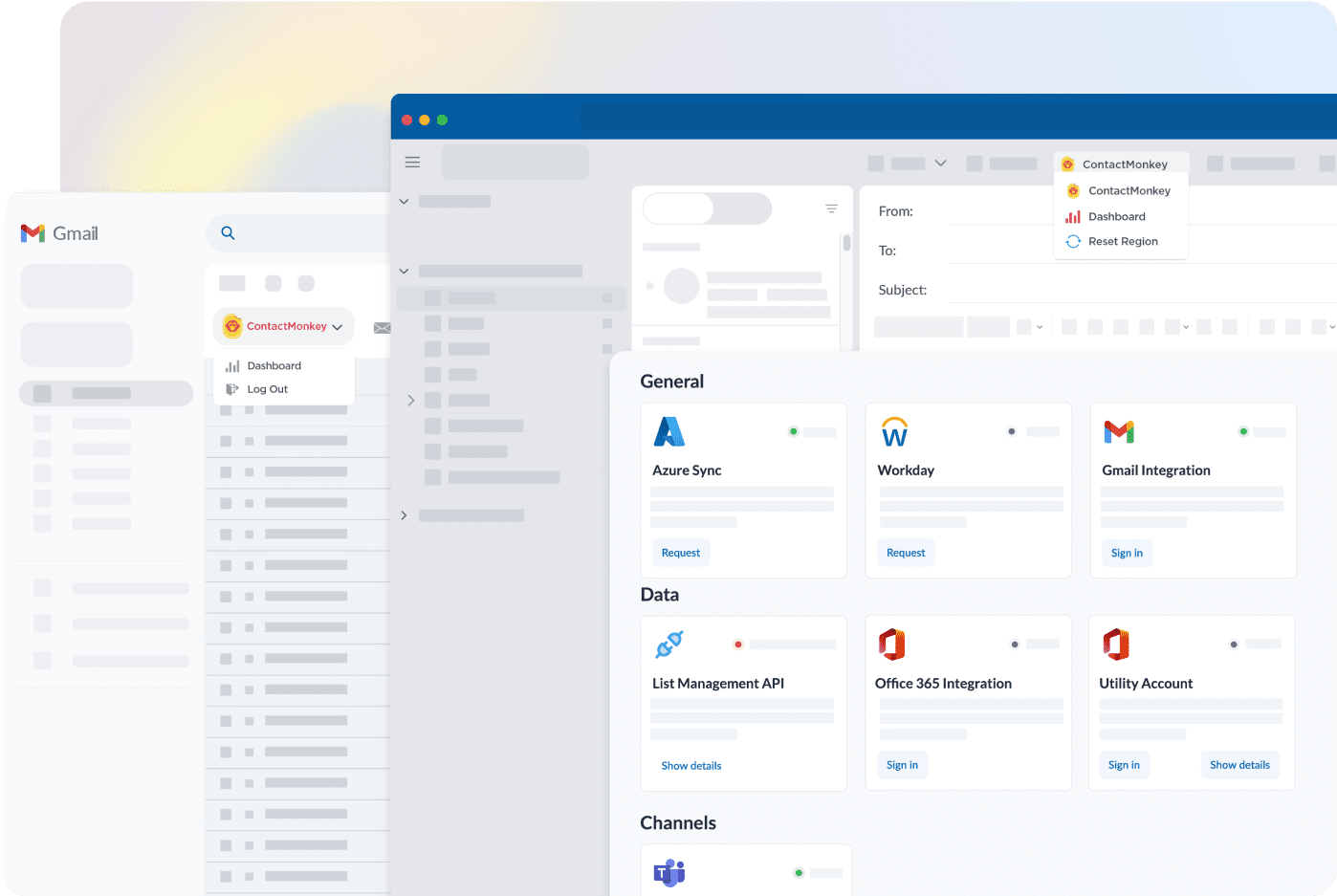This screenshot has width=1337, height=896.
Task: Click the Gmail Integration logo icon
Action: click(1120, 431)
